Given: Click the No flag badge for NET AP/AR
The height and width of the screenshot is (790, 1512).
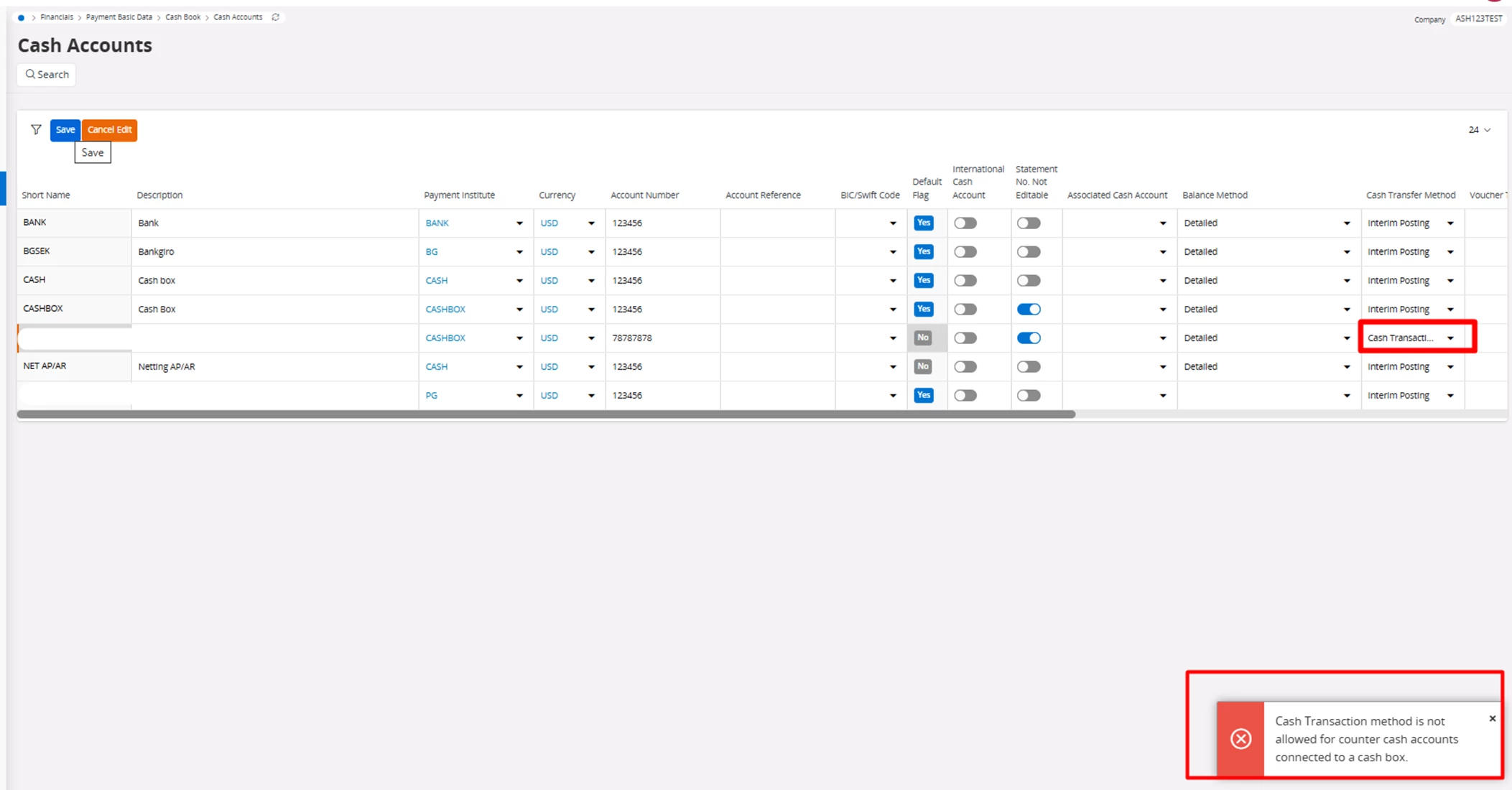Looking at the screenshot, I should click(923, 367).
